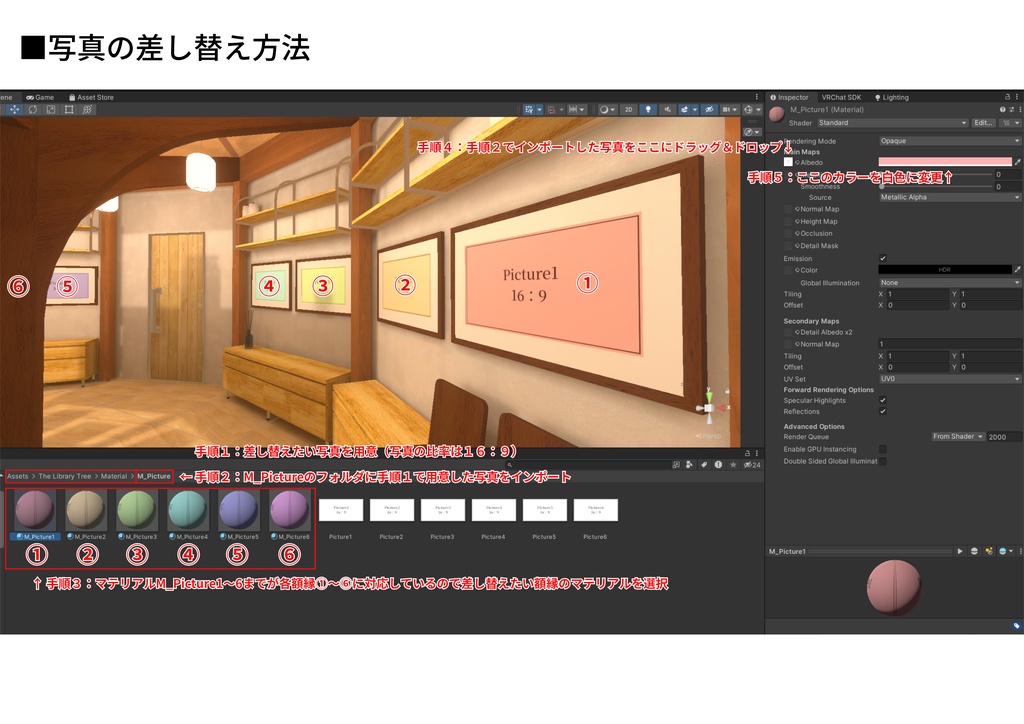Play the material preview animation
The height and width of the screenshot is (724, 1024).
pyautogui.click(x=959, y=552)
